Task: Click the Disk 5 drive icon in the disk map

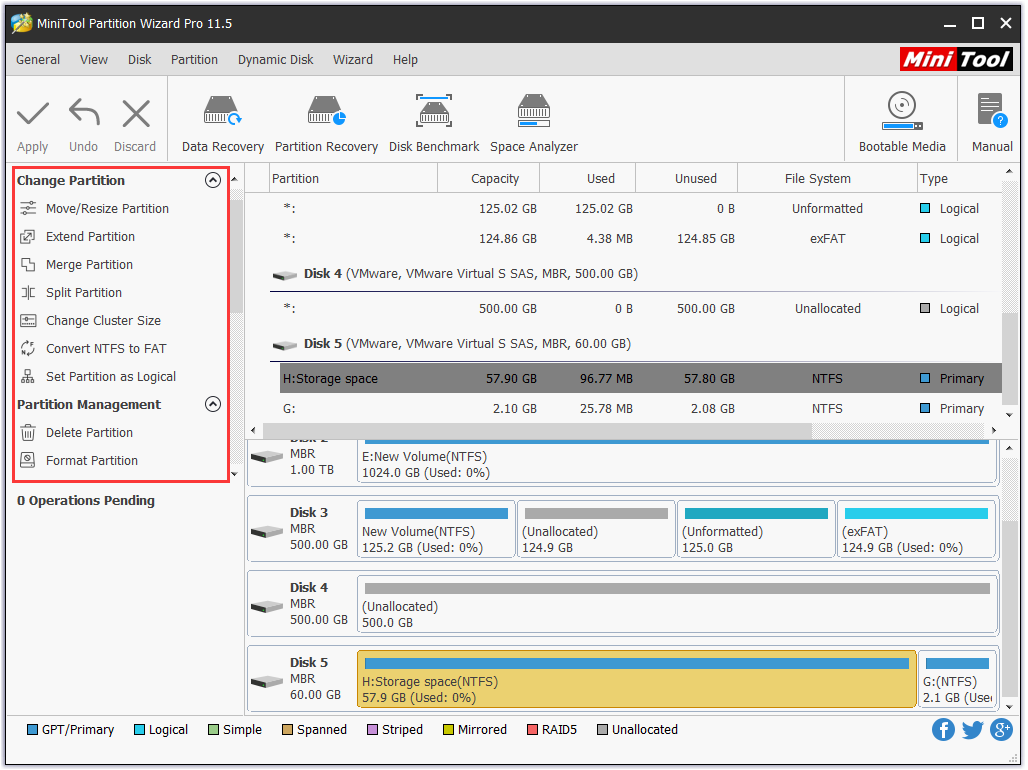Action: click(267, 682)
